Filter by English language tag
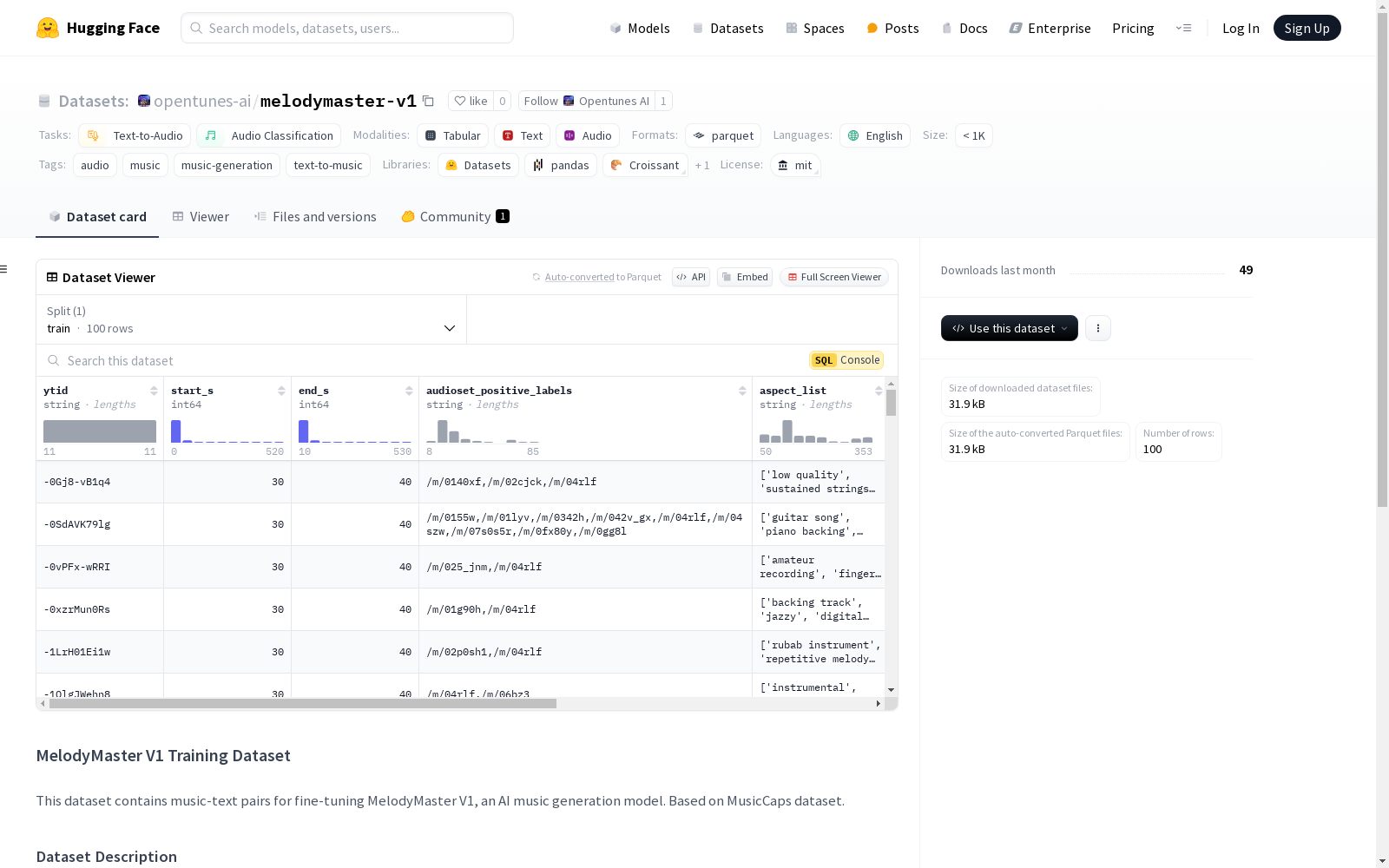 875,135
